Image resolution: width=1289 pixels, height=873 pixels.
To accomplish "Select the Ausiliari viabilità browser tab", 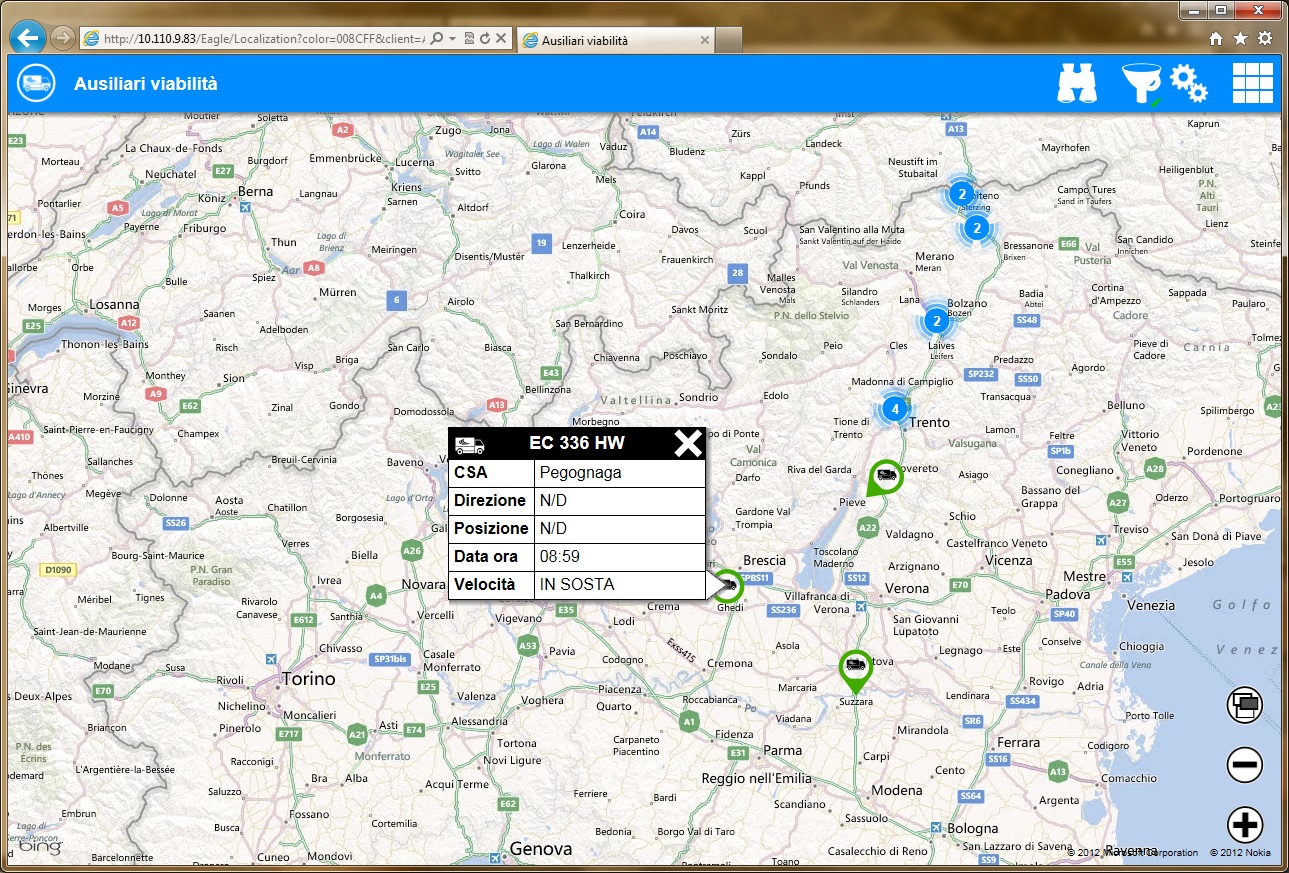I will coord(616,40).
